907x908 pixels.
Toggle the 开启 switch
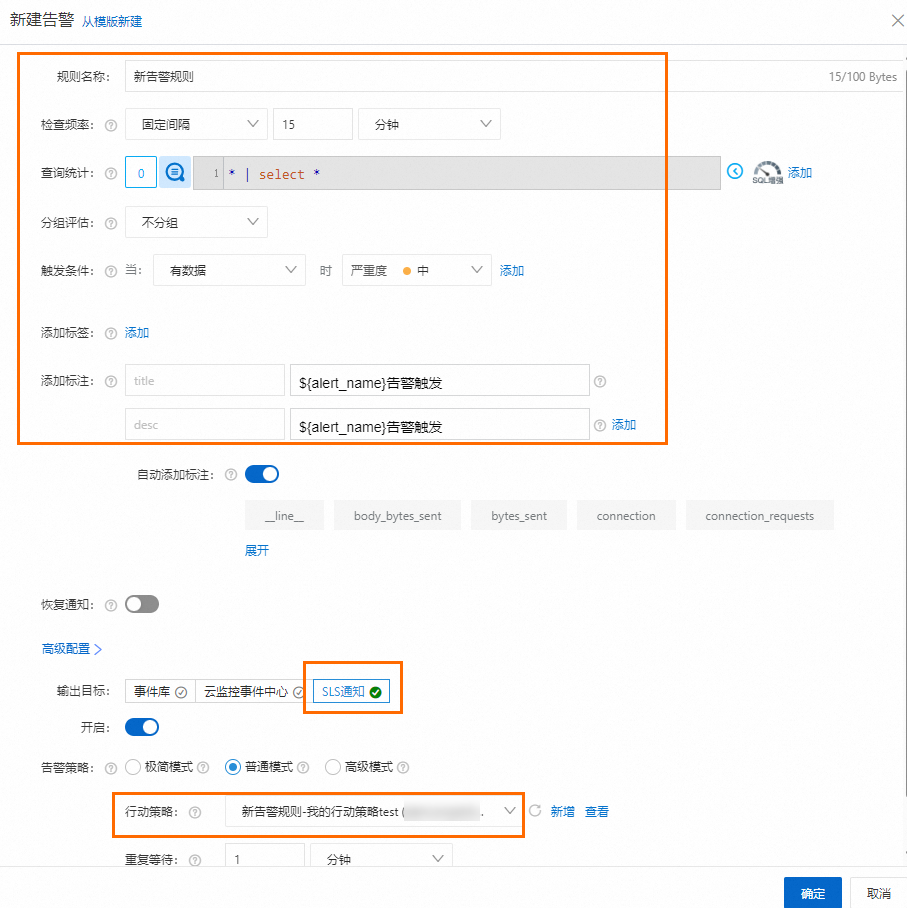[x=142, y=727]
